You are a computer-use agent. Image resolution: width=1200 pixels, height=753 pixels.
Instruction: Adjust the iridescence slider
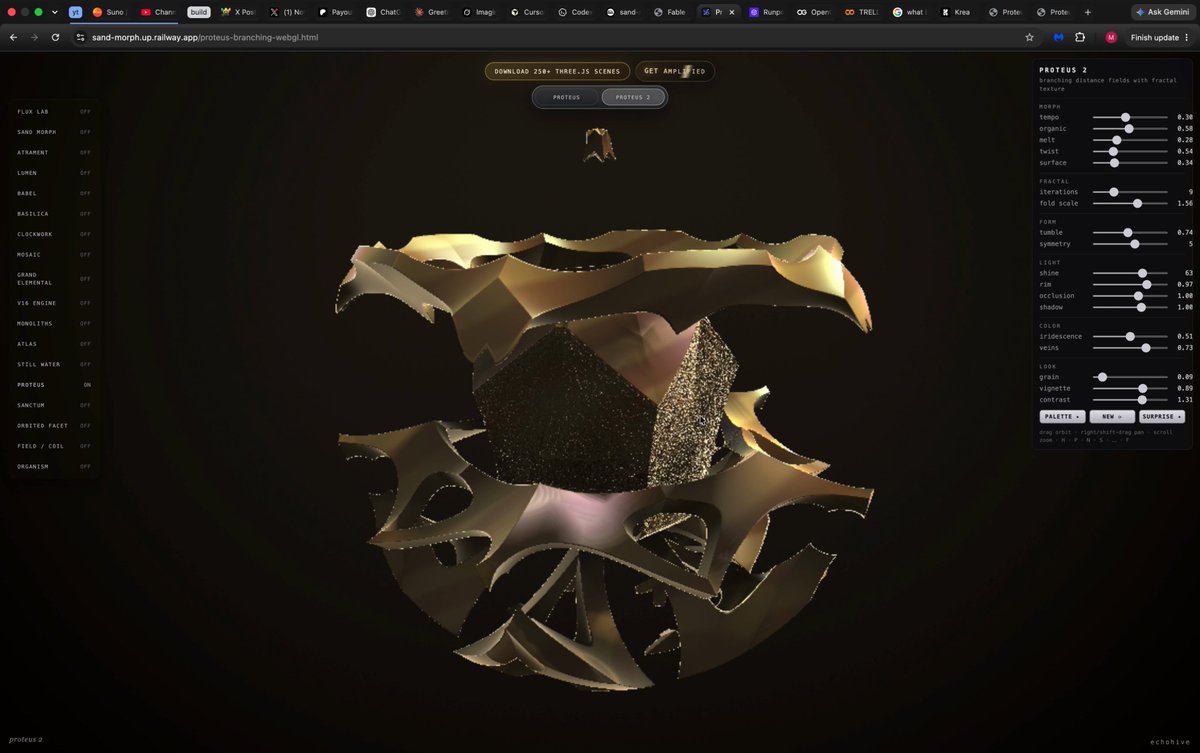tap(1130, 336)
